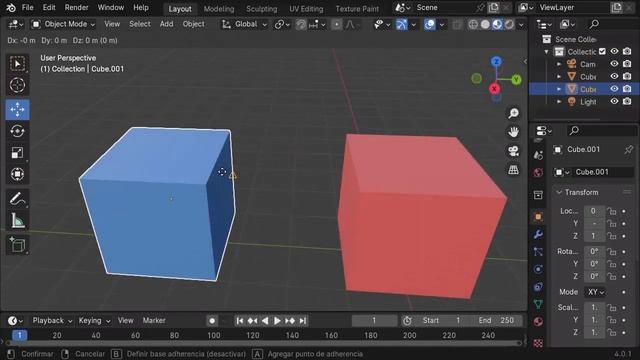Disable rendering for the Camera
640x360 pixels.
click(627, 64)
